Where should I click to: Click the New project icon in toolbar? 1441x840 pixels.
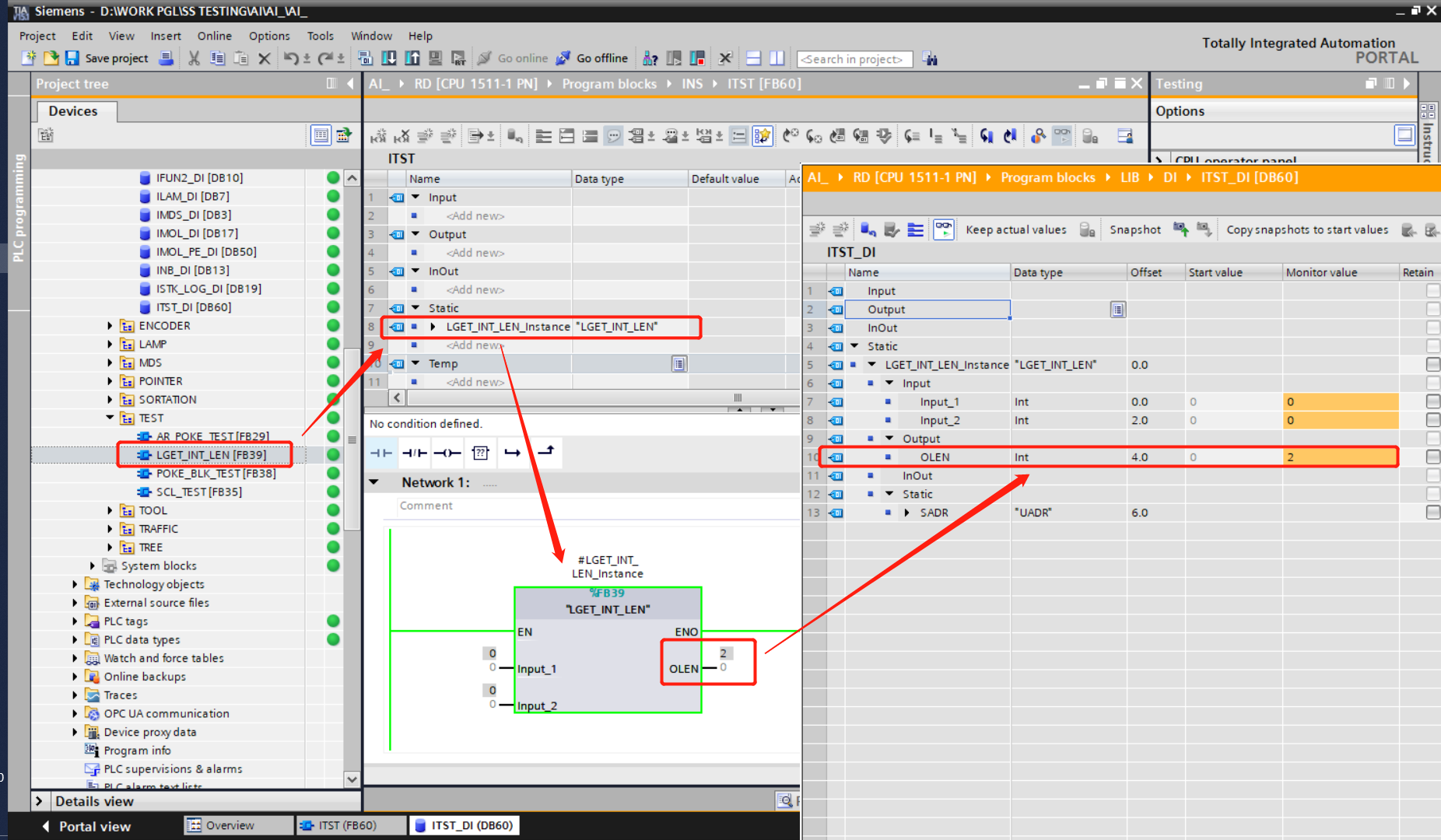pyautogui.click(x=29, y=58)
